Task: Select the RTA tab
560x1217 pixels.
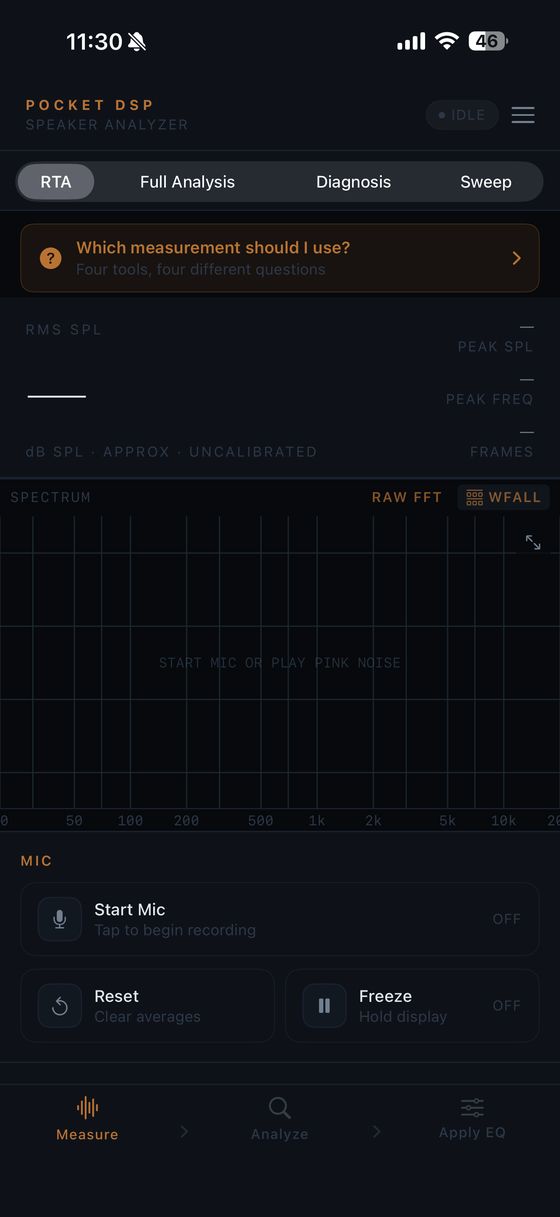Action: tap(56, 182)
